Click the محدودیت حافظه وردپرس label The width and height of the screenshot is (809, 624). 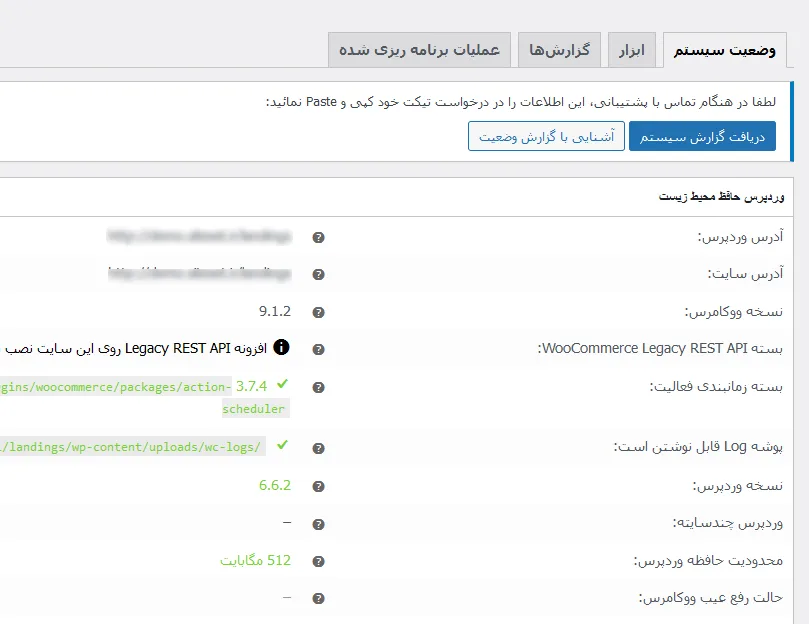(x=708, y=560)
